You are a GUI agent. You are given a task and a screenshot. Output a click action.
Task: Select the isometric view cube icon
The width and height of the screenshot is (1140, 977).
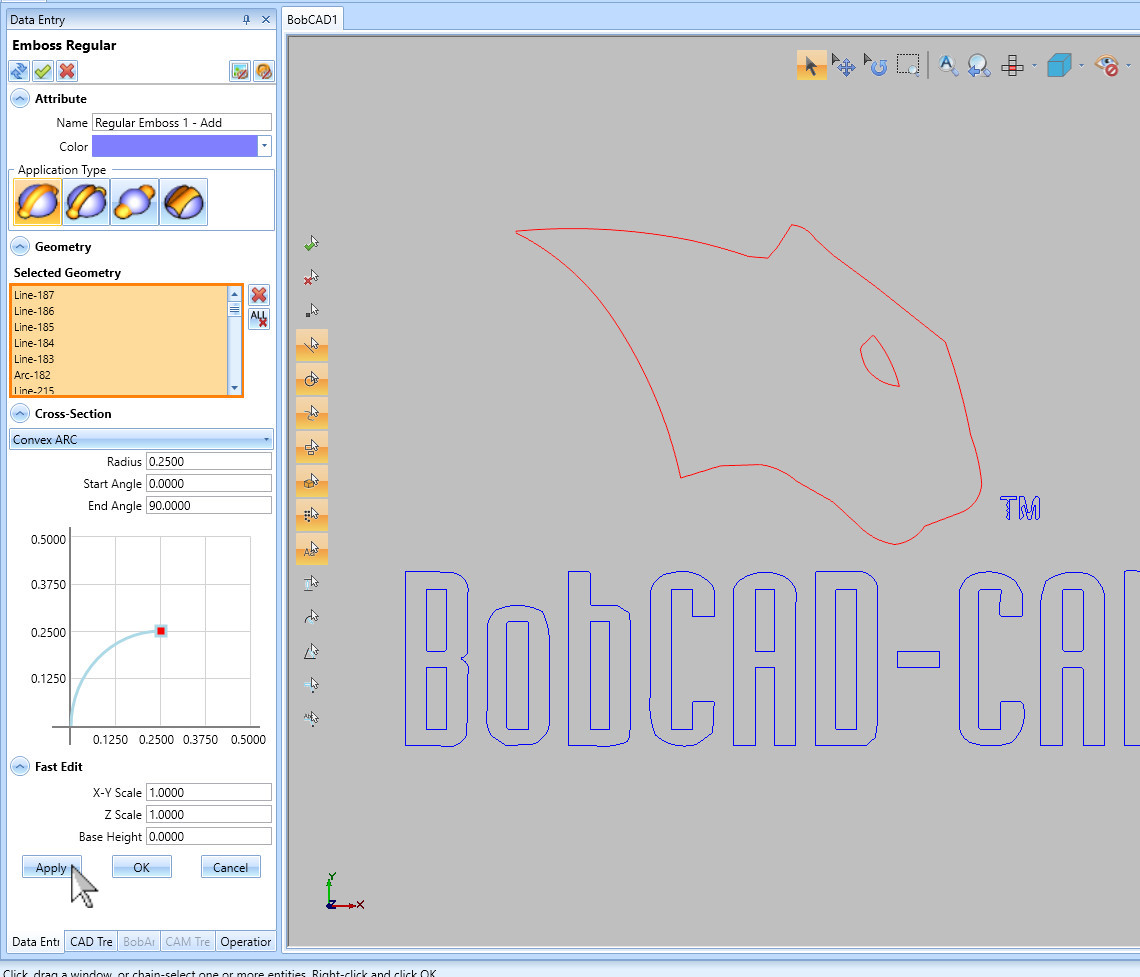(x=1058, y=64)
